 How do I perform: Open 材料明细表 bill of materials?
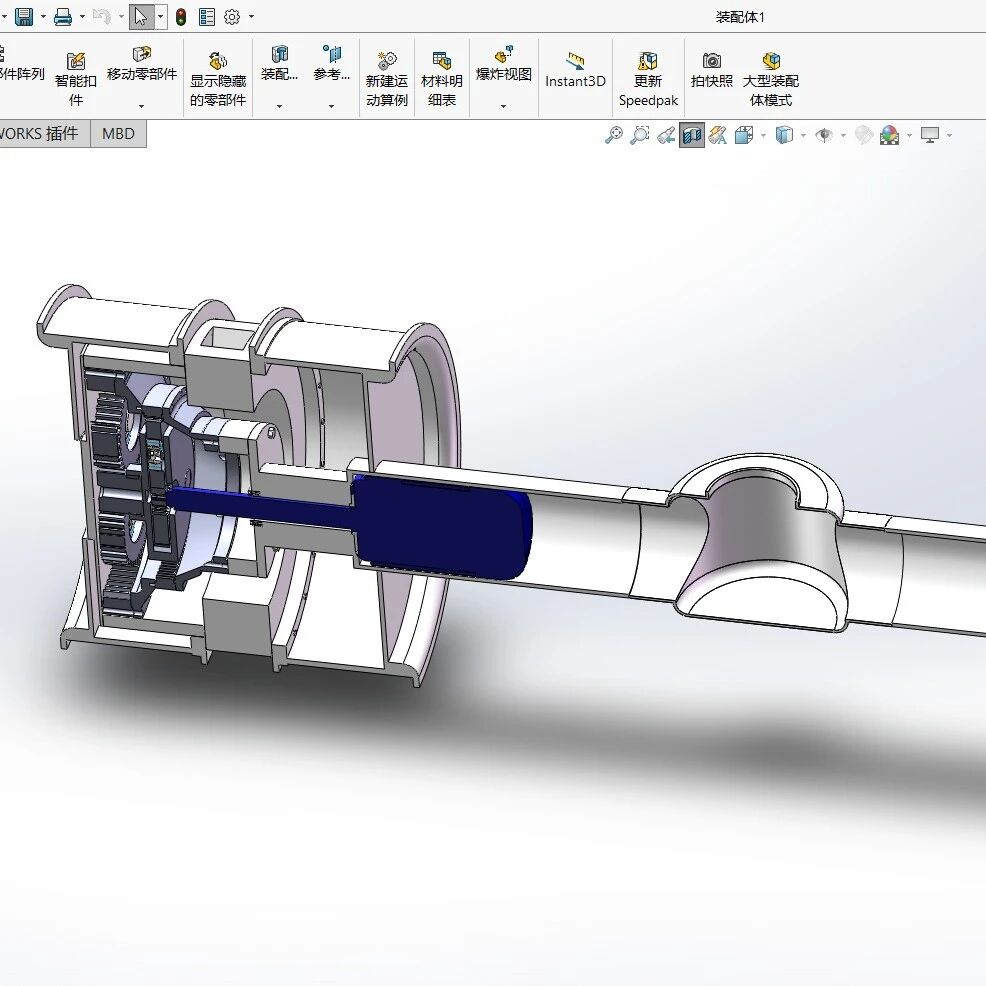click(x=441, y=79)
